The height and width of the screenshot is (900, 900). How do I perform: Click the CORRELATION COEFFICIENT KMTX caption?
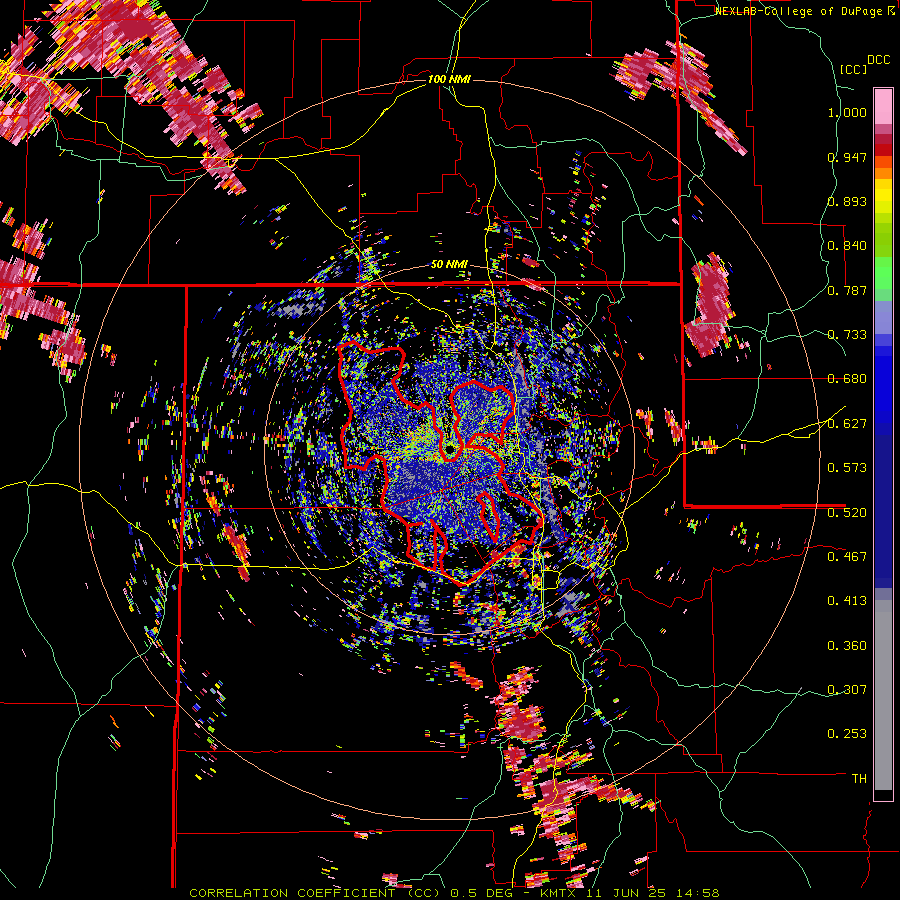[x=454, y=893]
